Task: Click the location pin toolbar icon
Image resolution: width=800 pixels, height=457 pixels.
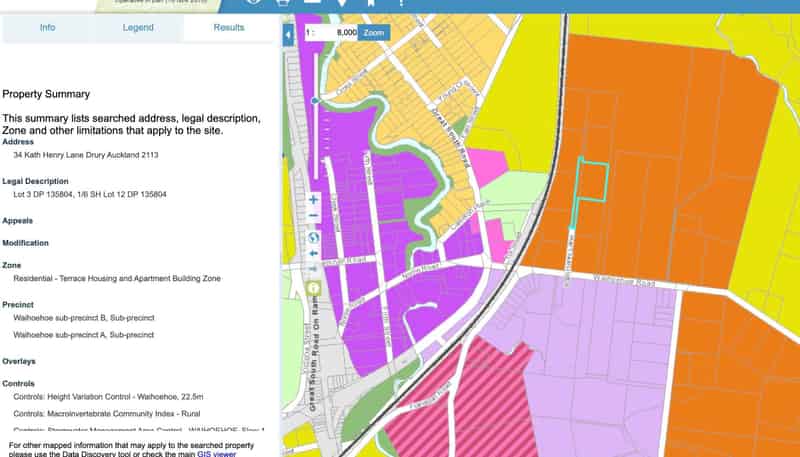Action: point(342,3)
